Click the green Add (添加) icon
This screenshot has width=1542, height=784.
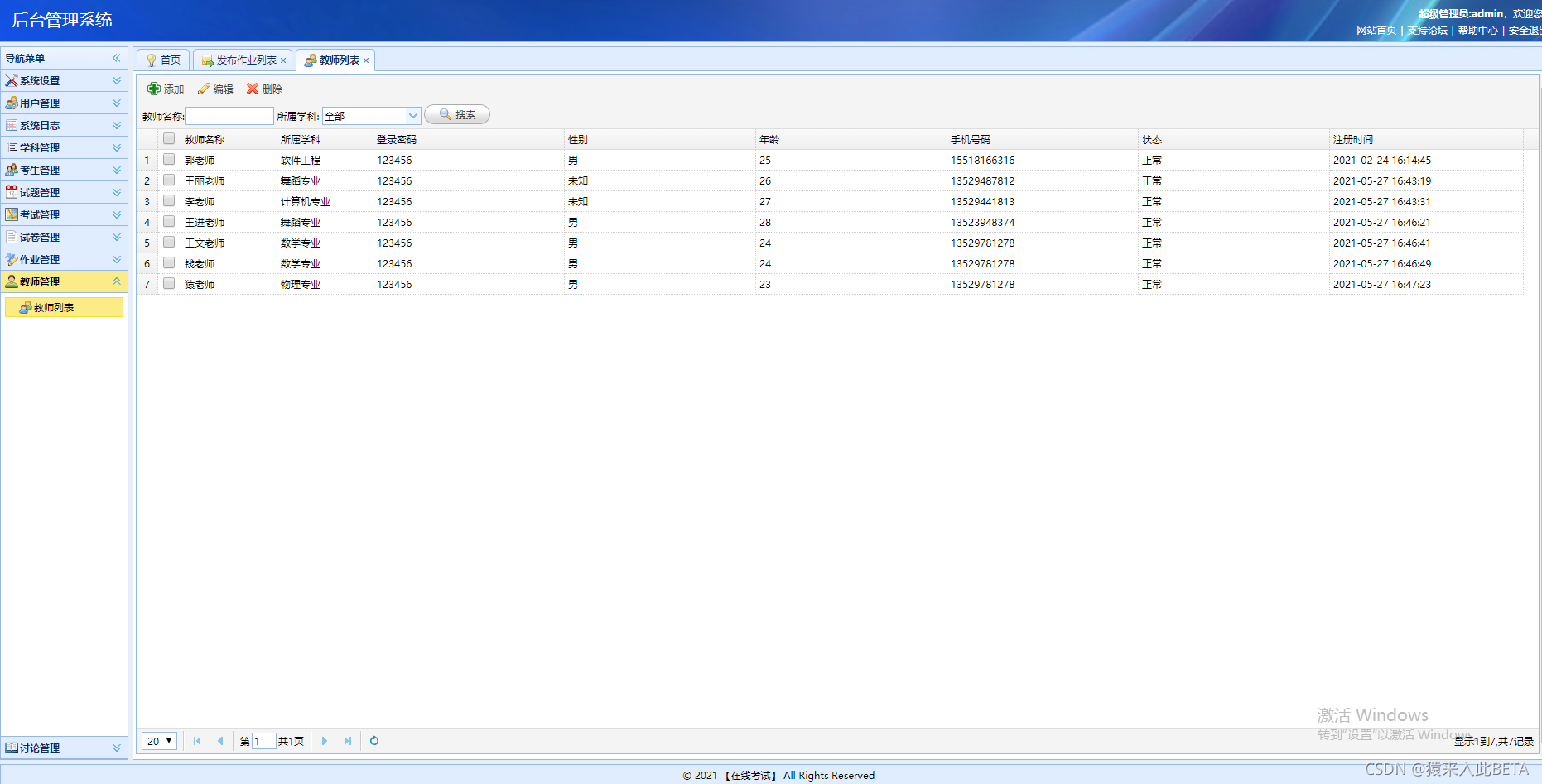point(154,89)
